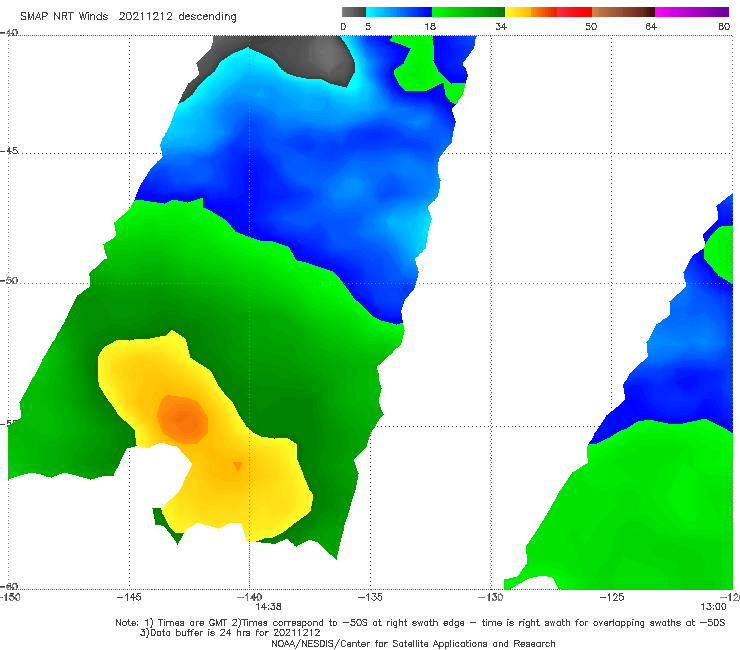Click the longitude label '-150'
This screenshot has width=740, height=650.
9,598
